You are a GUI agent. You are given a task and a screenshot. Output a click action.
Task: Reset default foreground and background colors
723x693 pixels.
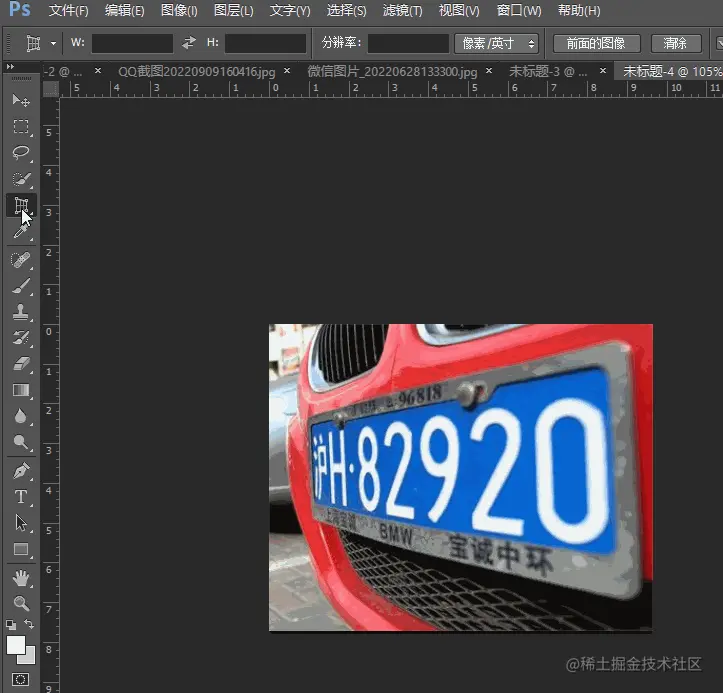point(11,625)
